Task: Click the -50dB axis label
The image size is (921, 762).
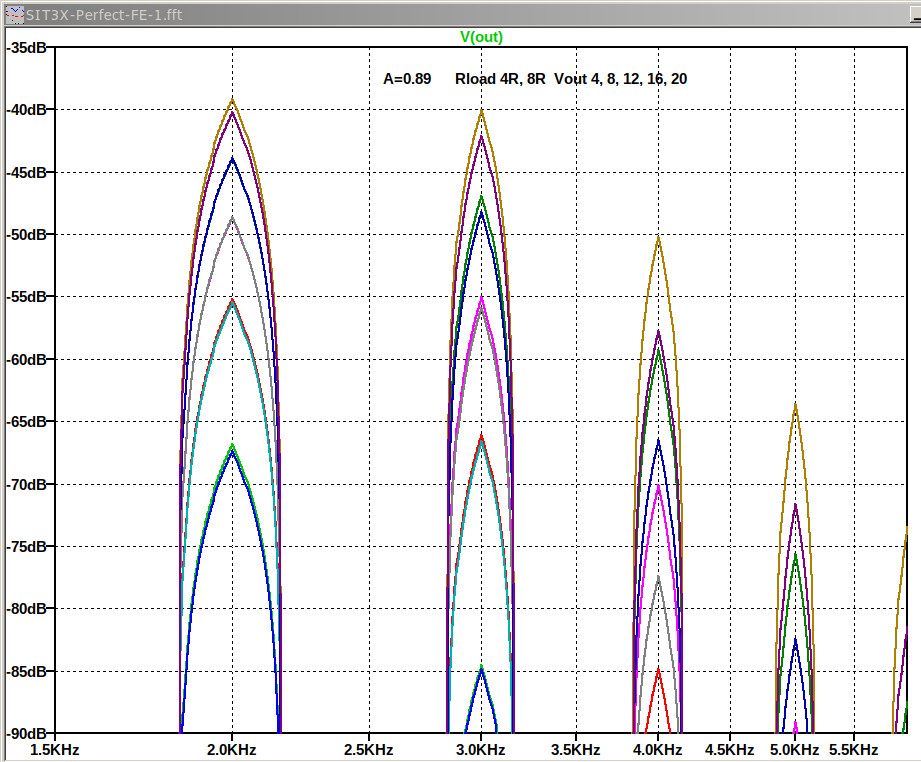Action: 26,235
